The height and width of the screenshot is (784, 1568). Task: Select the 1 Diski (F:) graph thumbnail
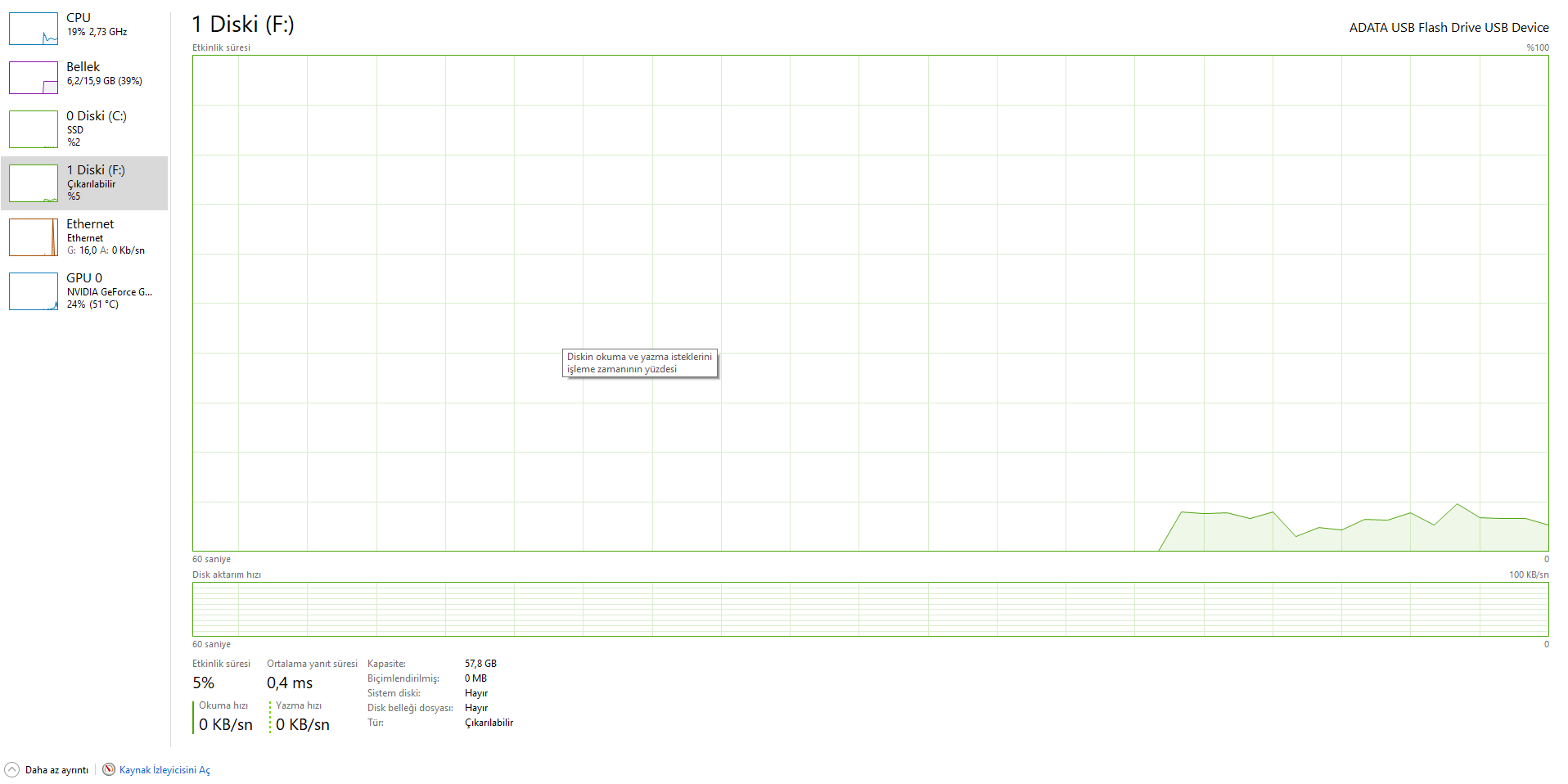pyautogui.click(x=34, y=183)
